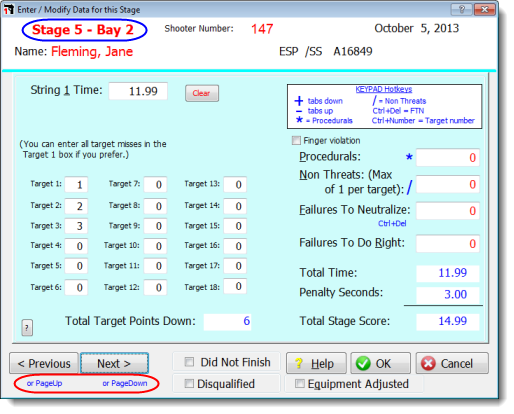Toggle the Equipment Adjusted checkbox
514x414 pixels.
click(300, 384)
